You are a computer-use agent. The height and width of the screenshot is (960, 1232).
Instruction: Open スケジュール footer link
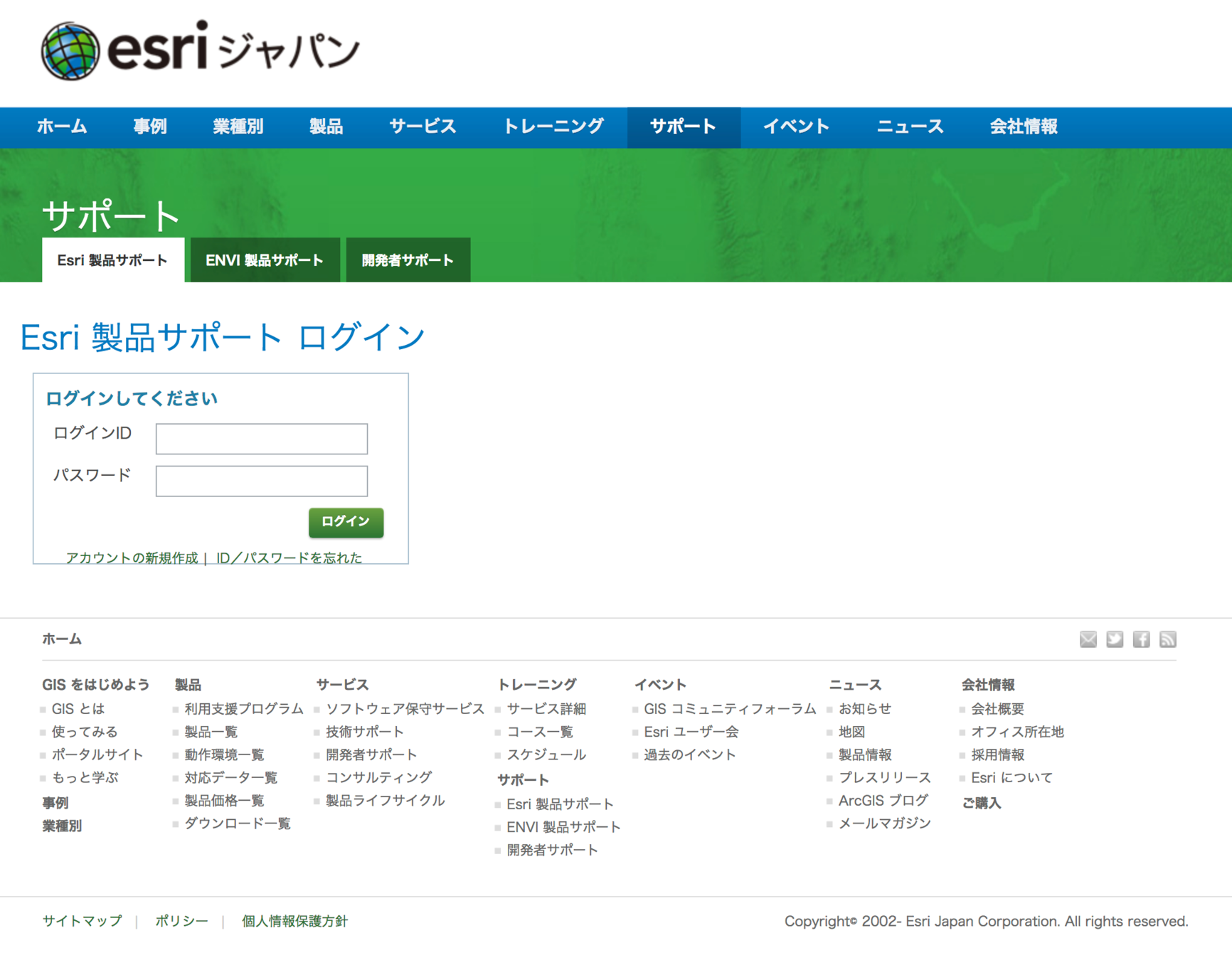point(546,754)
